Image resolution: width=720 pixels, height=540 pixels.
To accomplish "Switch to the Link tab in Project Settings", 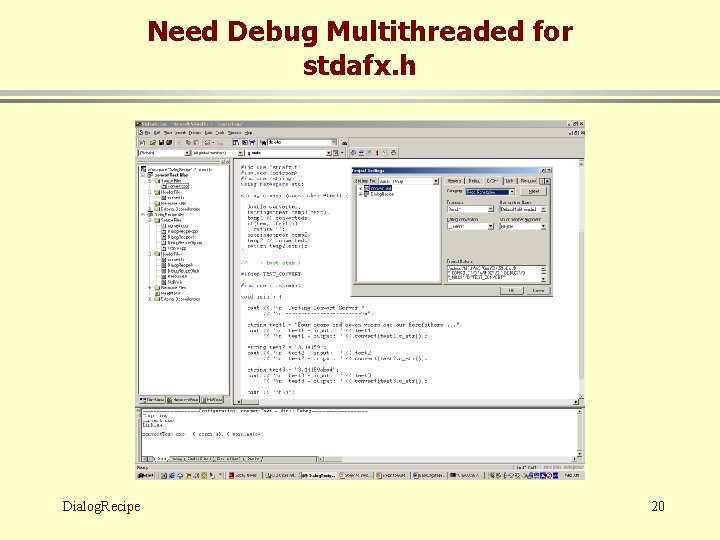I will tap(509, 181).
